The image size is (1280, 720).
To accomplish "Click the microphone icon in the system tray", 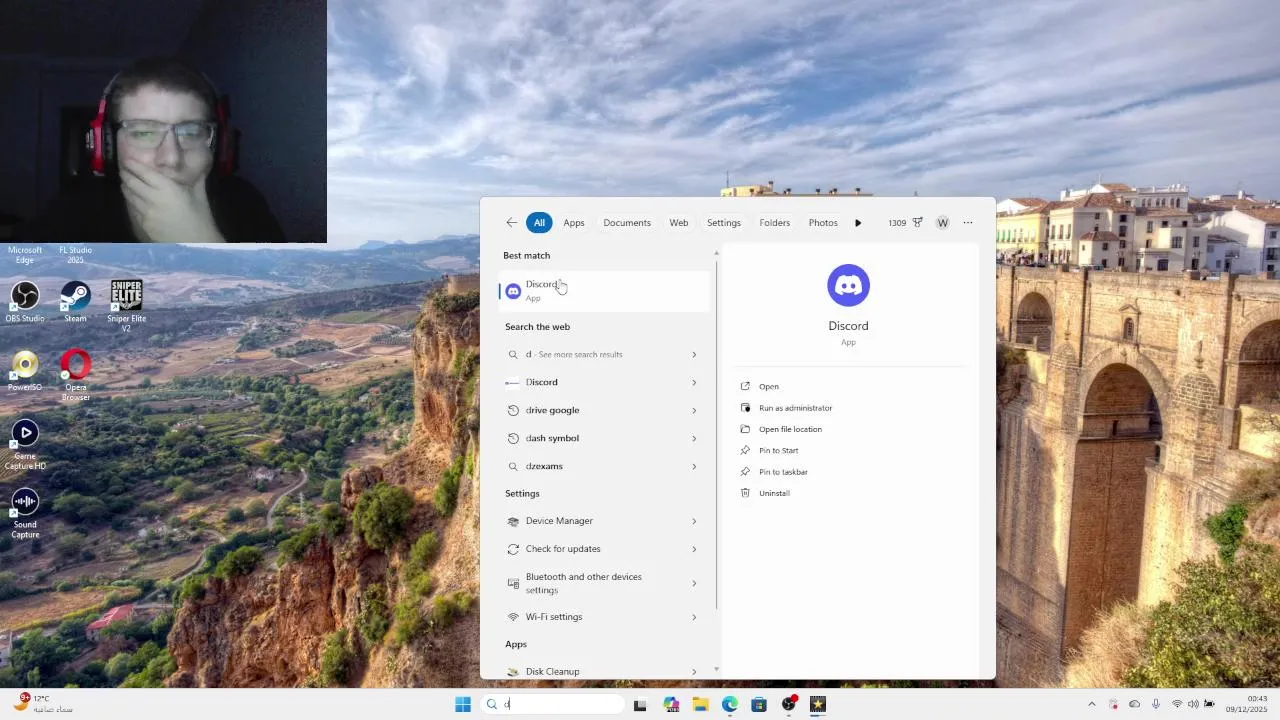I will pyautogui.click(x=1156, y=704).
